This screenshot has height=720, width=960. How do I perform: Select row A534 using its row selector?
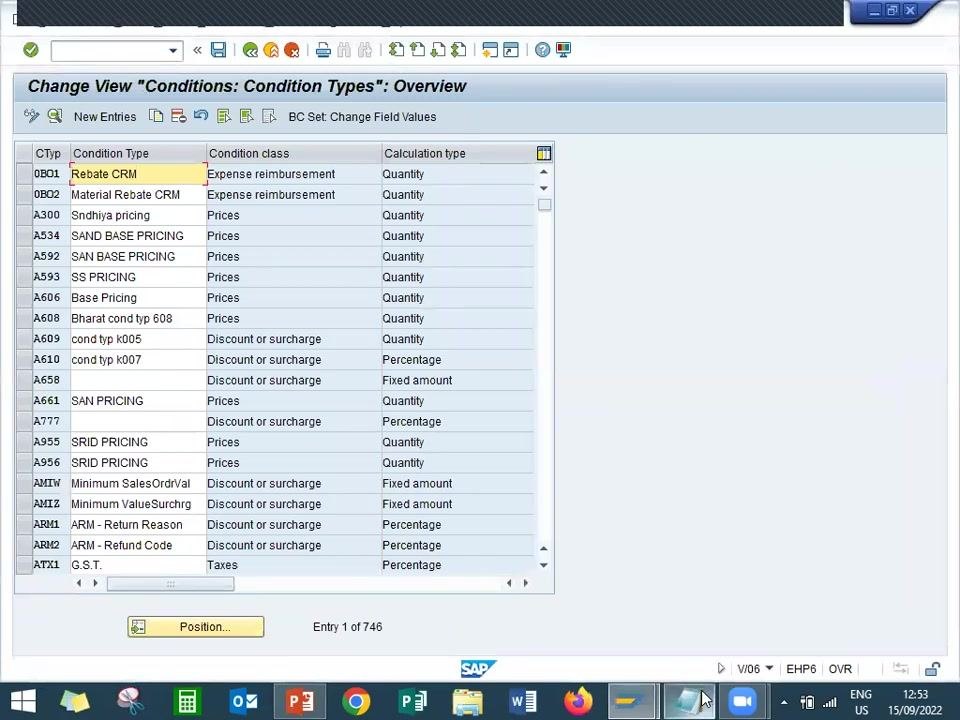click(24, 236)
